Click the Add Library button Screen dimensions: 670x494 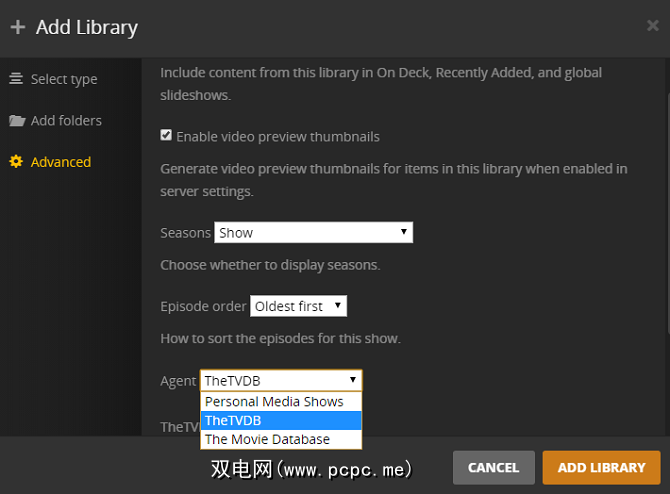[601, 467]
